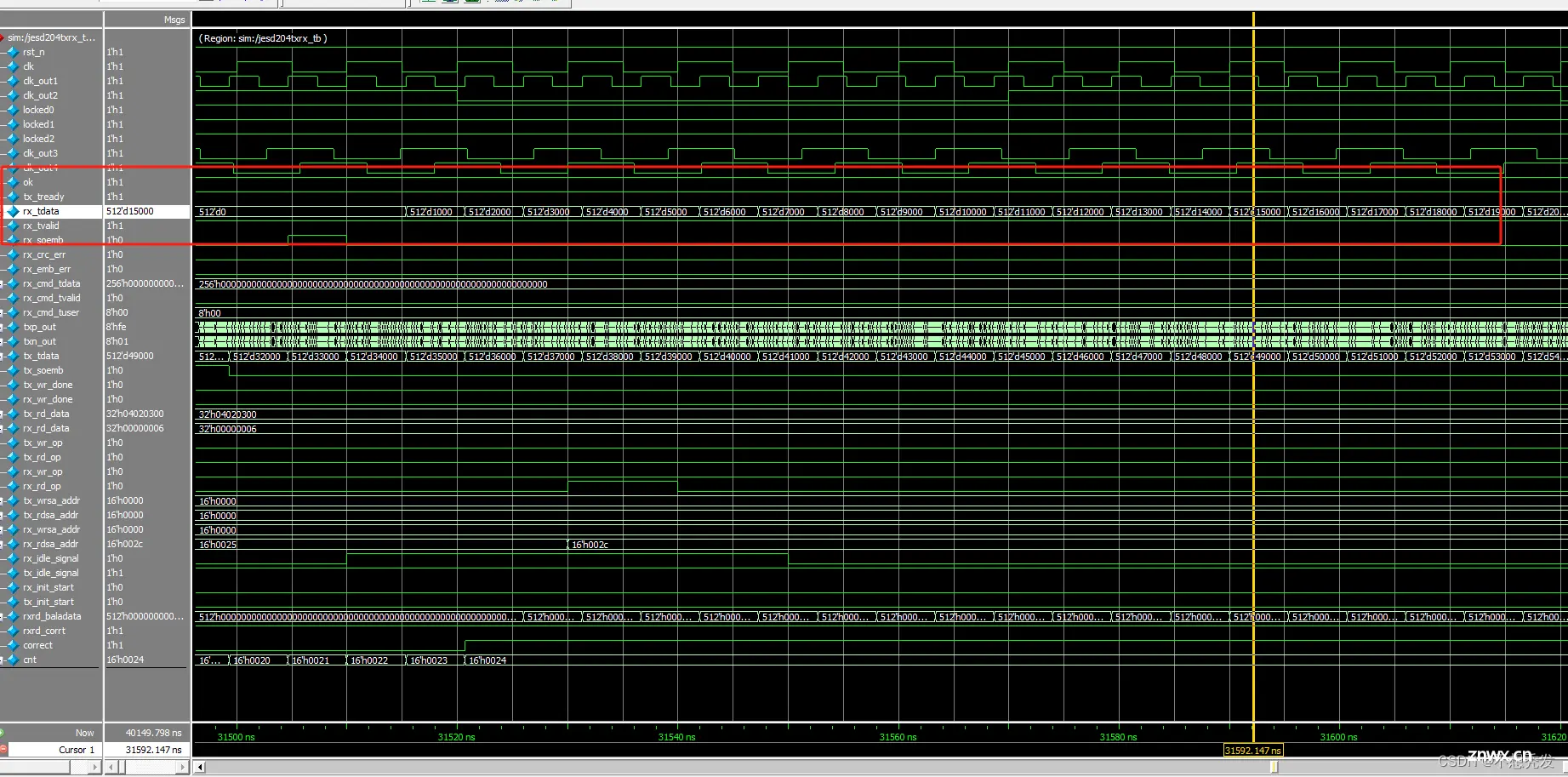Click the waveform horizontal scrollbar thumb
Viewport: 1568px width, 777px height.
(x=1274, y=767)
